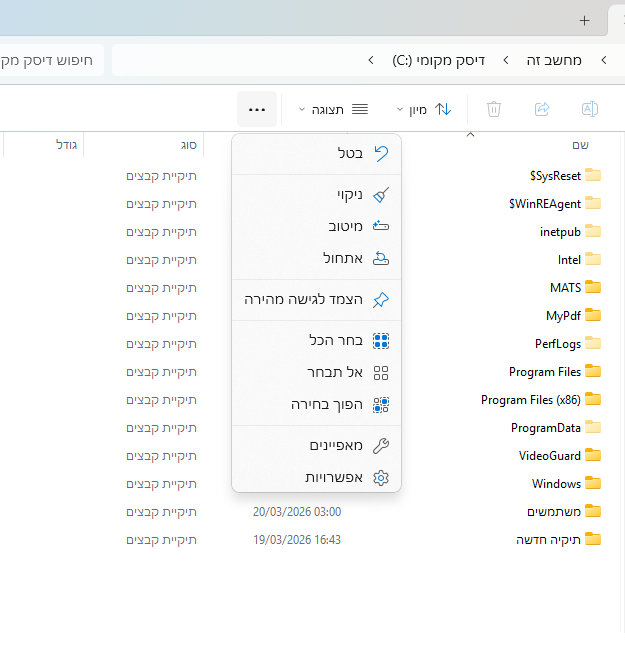Click the Share icon in the toolbar

click(542, 109)
